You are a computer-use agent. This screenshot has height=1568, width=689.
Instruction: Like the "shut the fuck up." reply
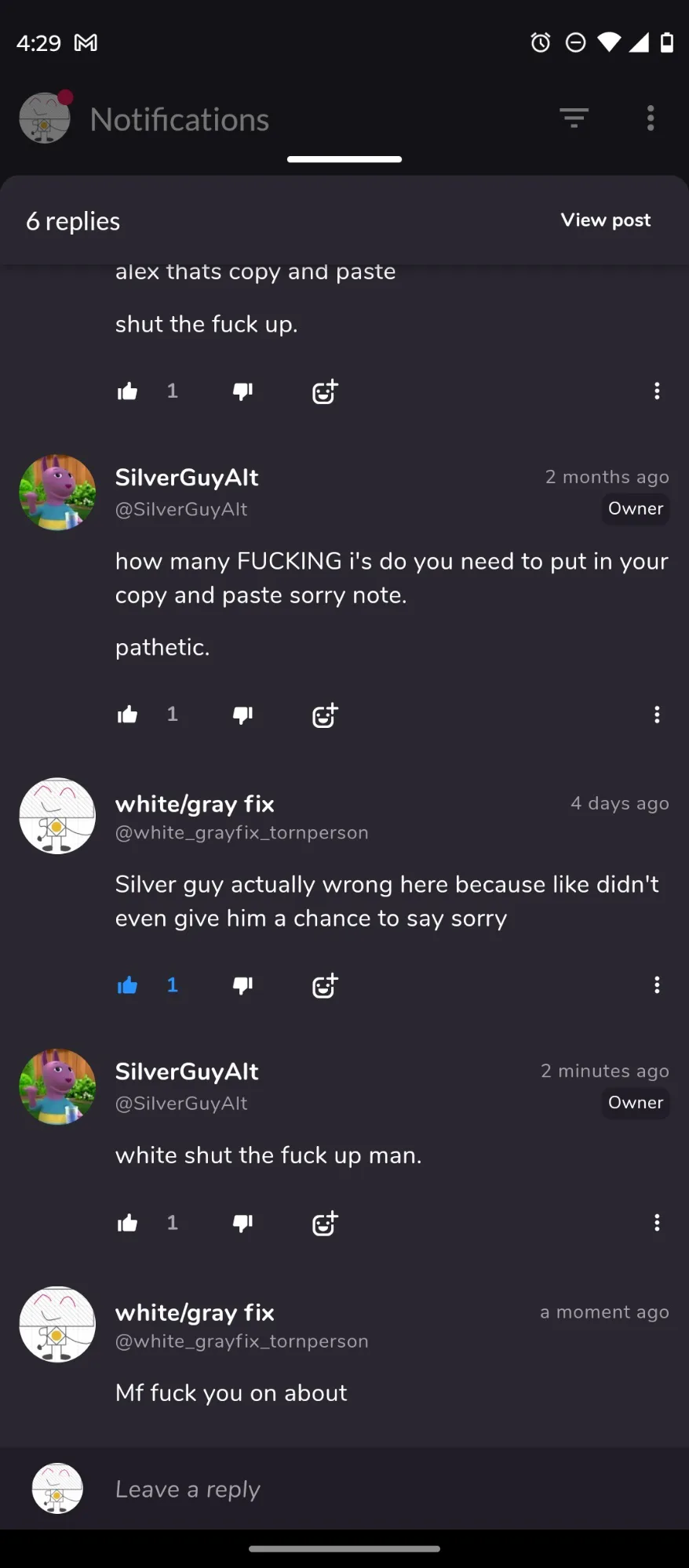point(127,391)
